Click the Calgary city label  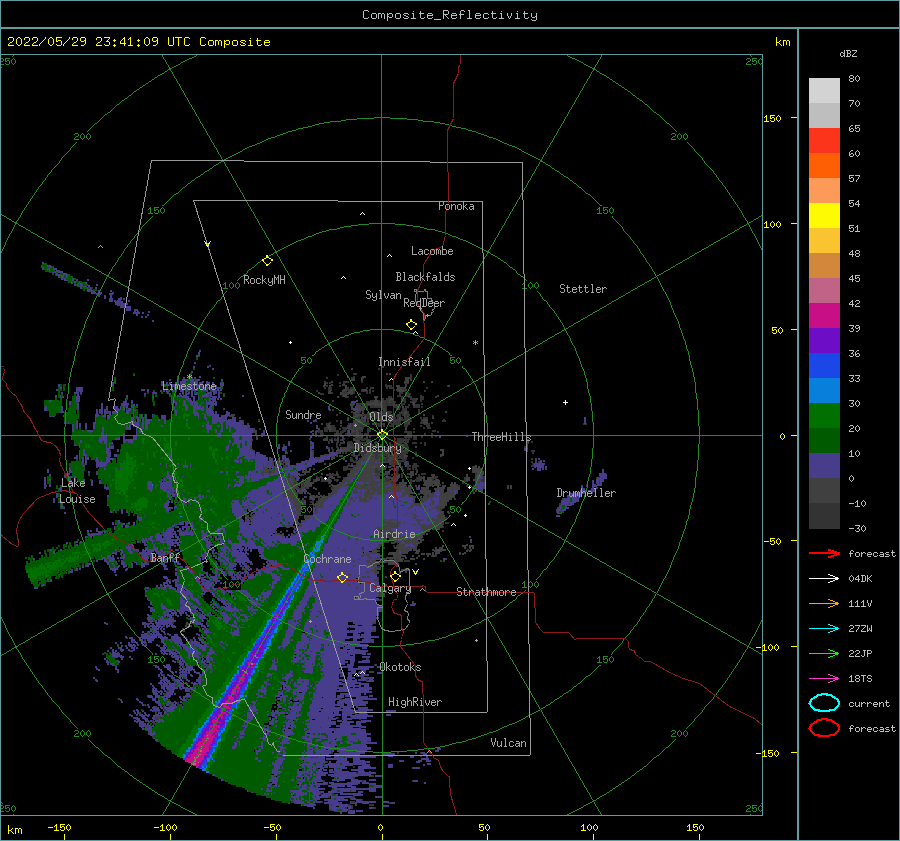click(x=390, y=588)
